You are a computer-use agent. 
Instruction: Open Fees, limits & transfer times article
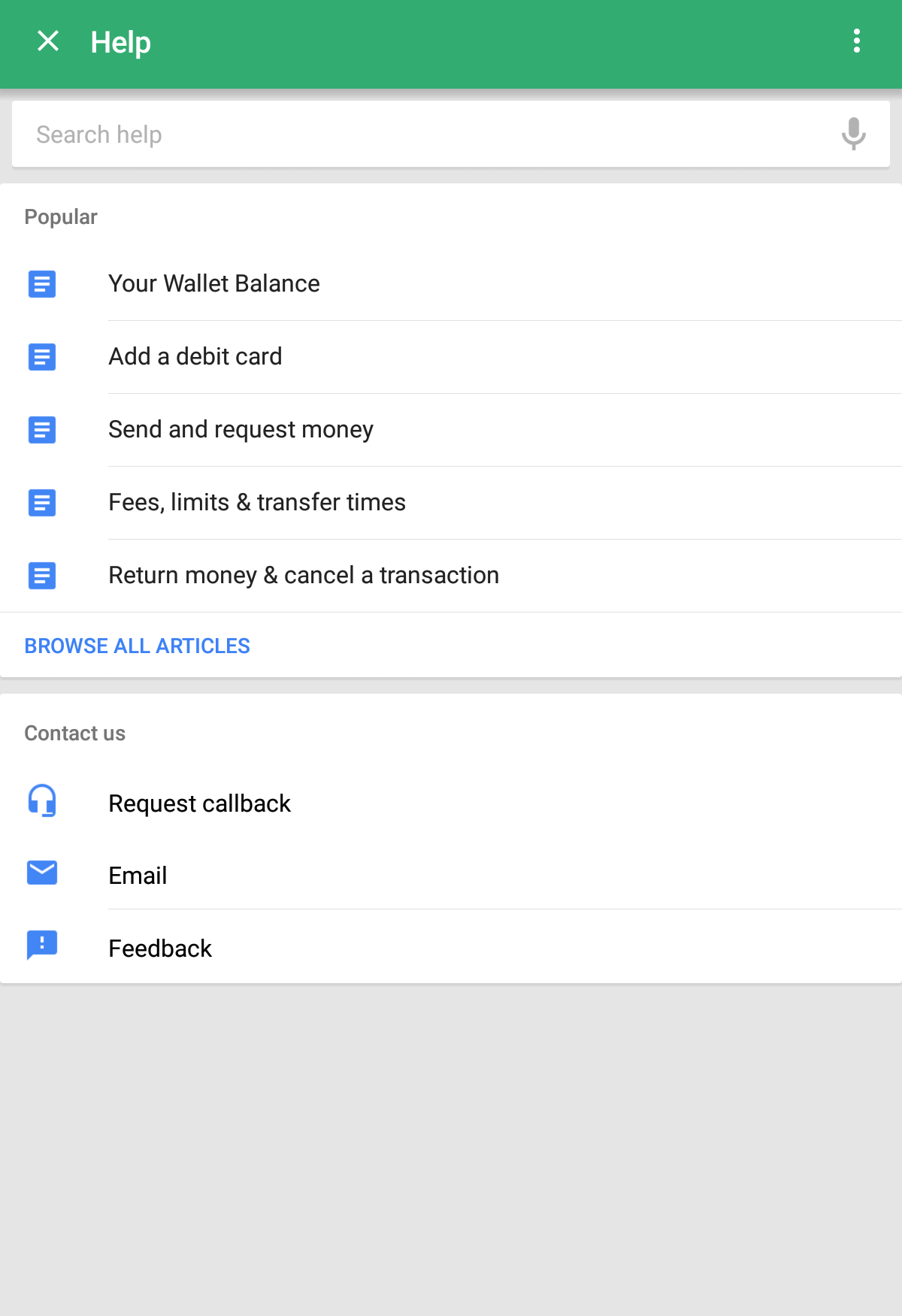tap(451, 503)
